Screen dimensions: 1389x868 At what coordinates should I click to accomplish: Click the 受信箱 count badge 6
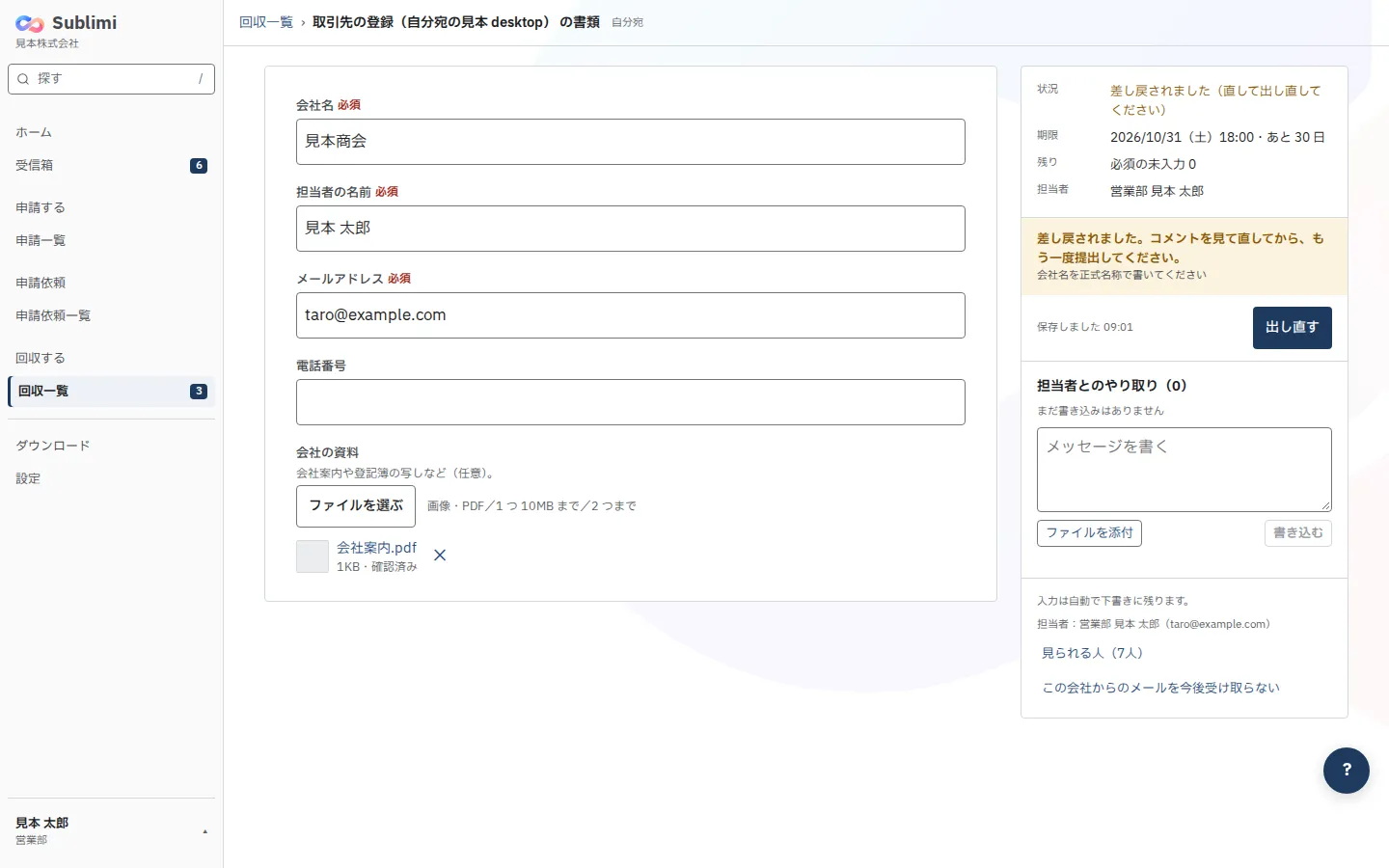point(199,166)
